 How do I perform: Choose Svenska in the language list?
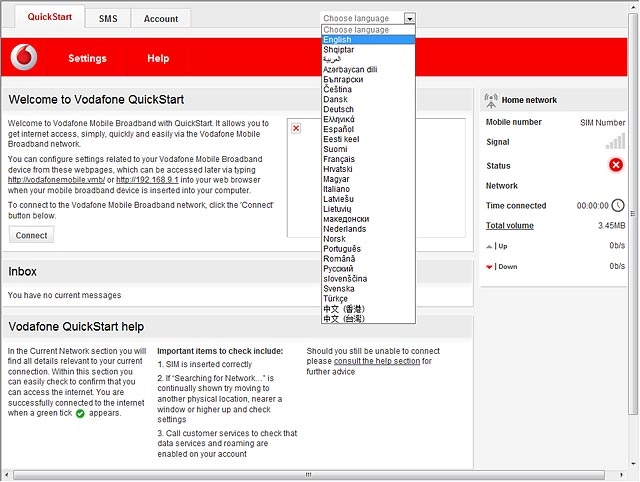click(368, 289)
